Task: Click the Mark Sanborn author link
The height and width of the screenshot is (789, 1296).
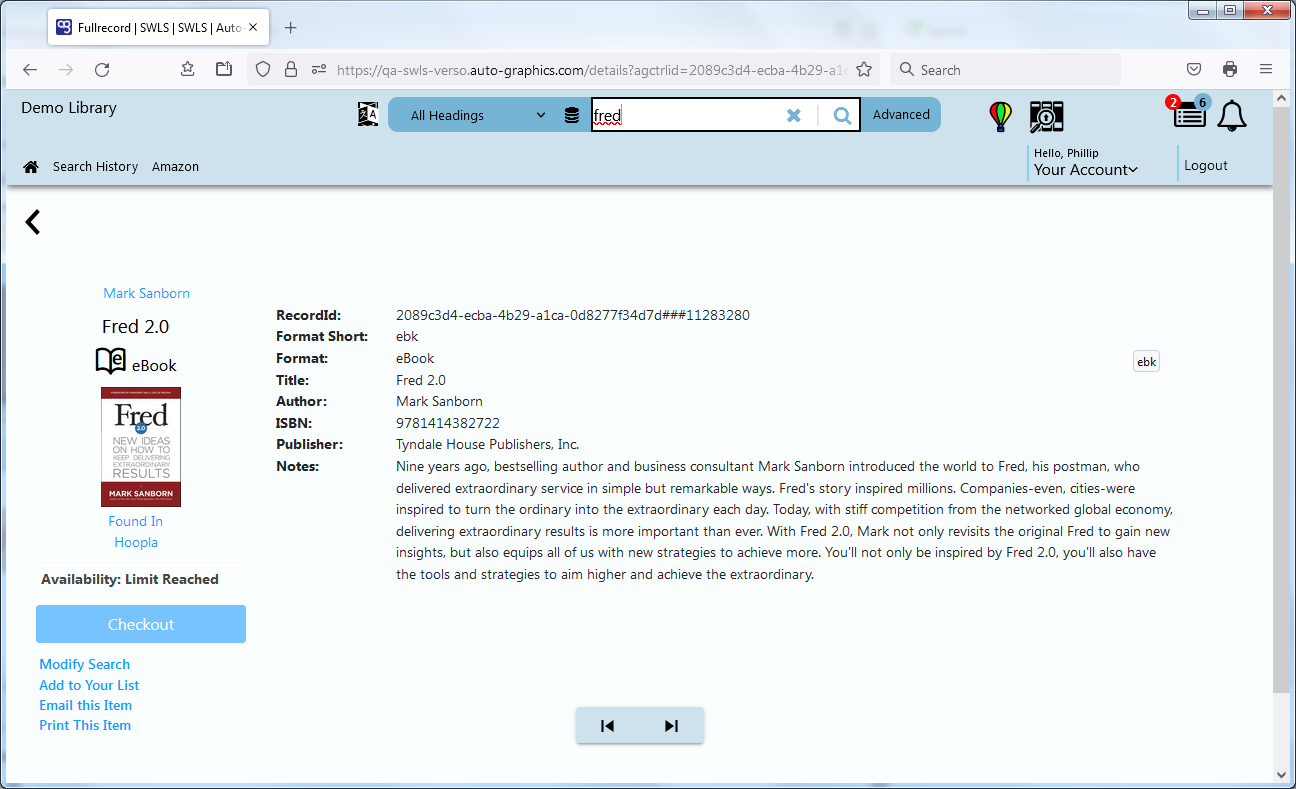Action: (146, 293)
